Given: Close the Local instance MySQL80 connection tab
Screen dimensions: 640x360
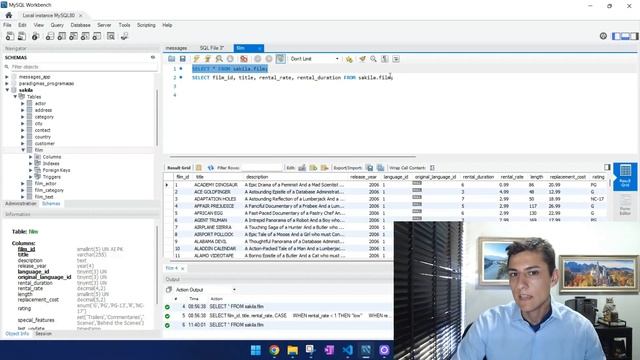Looking at the screenshot, I should [x=80, y=15].
